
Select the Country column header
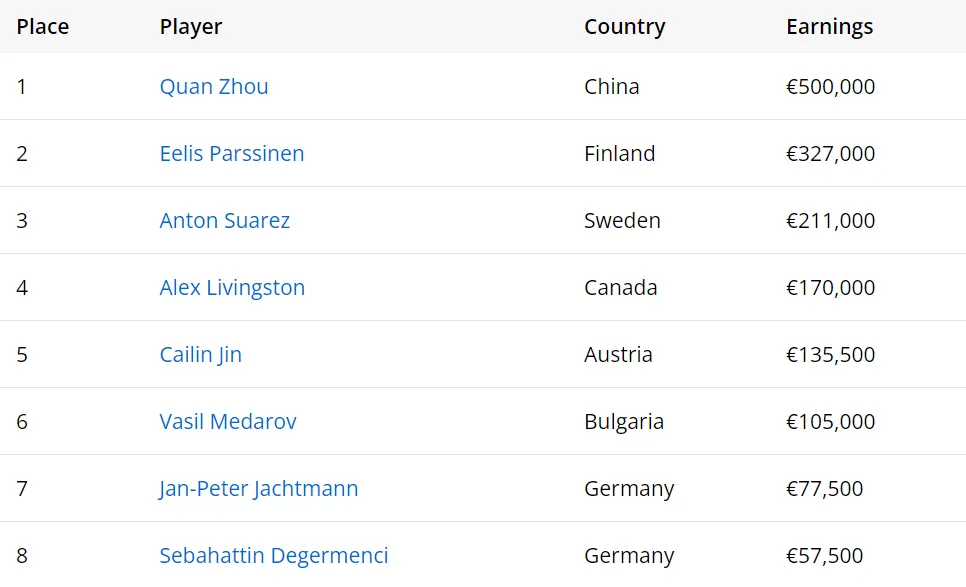[625, 27]
